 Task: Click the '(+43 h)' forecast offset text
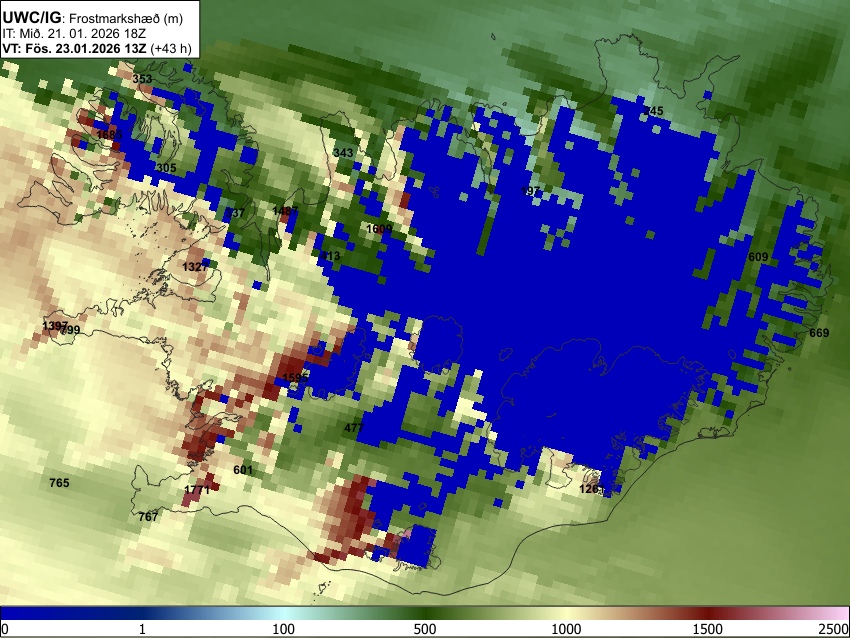(171, 48)
